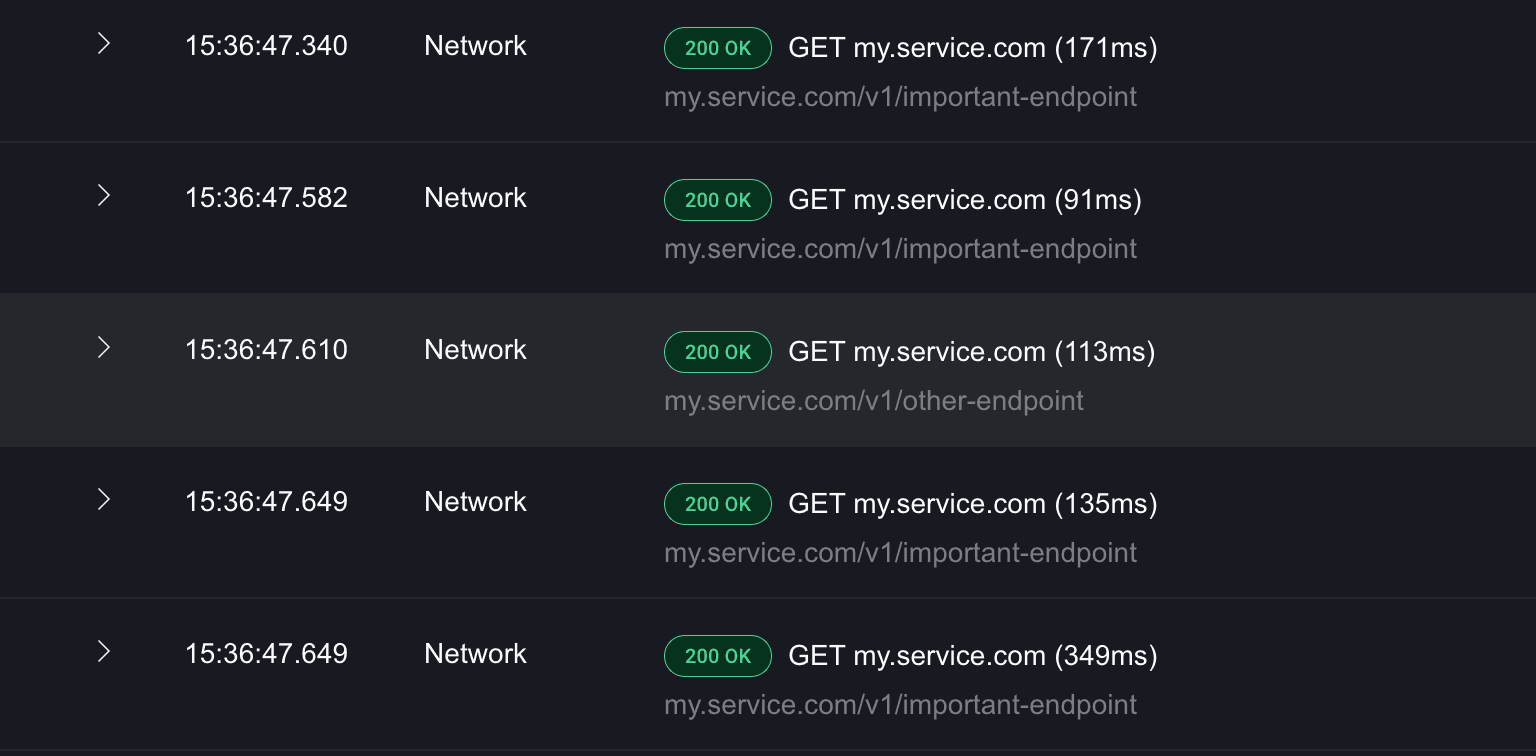Expand the chevron for the 135ms request

point(103,500)
